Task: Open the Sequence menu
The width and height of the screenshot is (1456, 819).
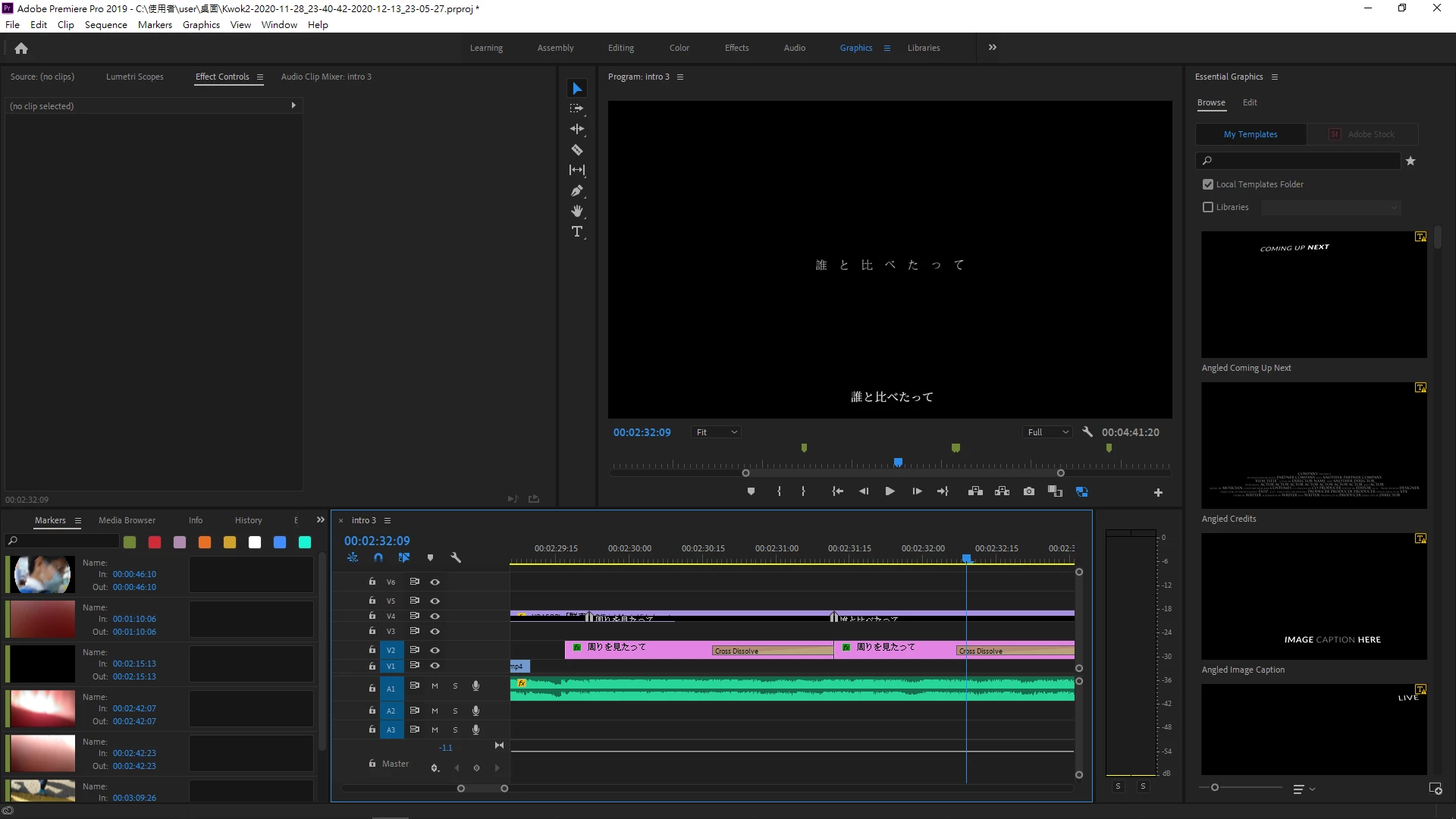Action: tap(105, 24)
